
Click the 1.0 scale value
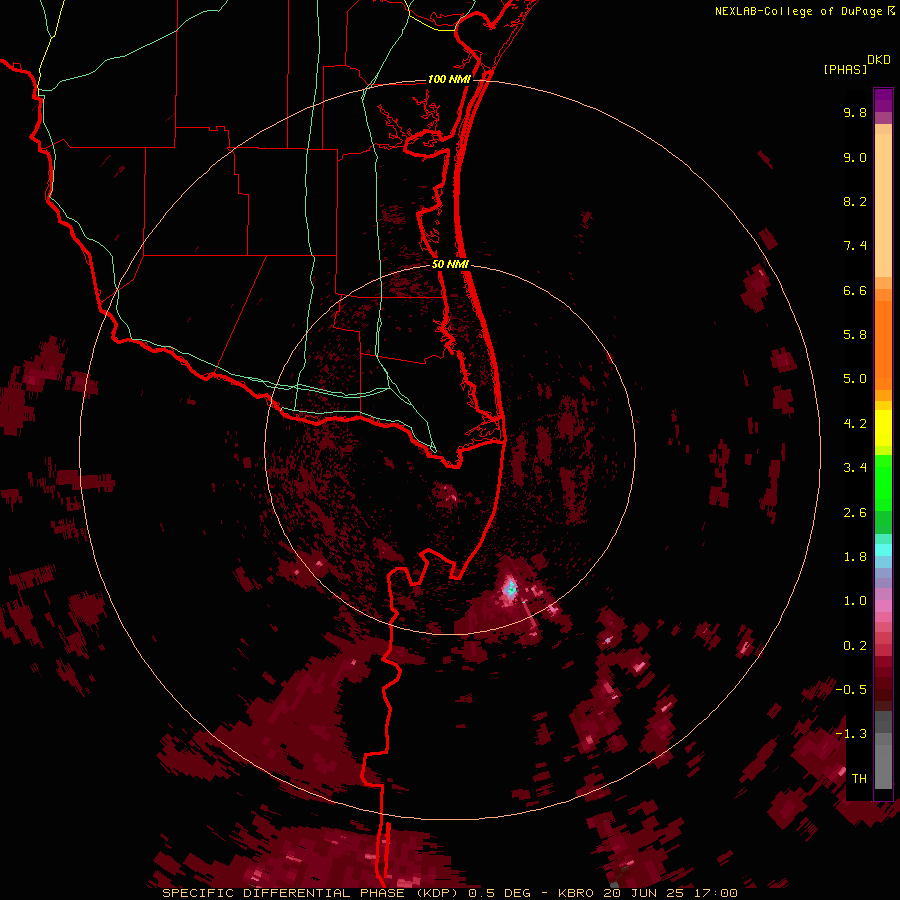855,601
